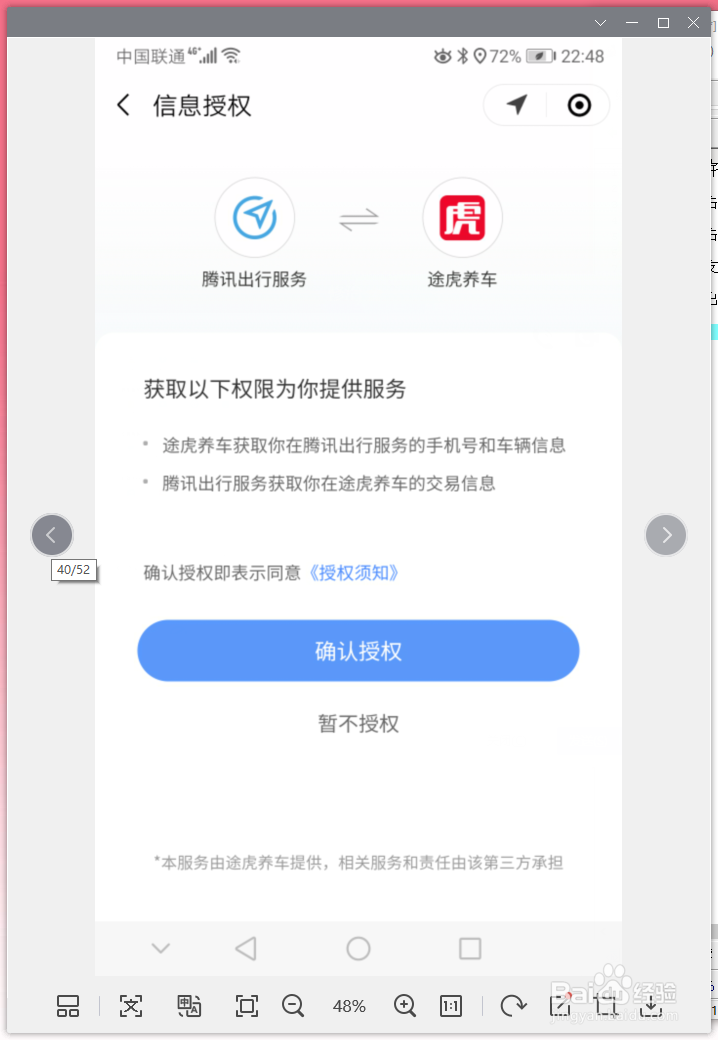This screenshot has width=718, height=1040.
Task: Zoom in with the magnifier plus icon
Action: (404, 1006)
